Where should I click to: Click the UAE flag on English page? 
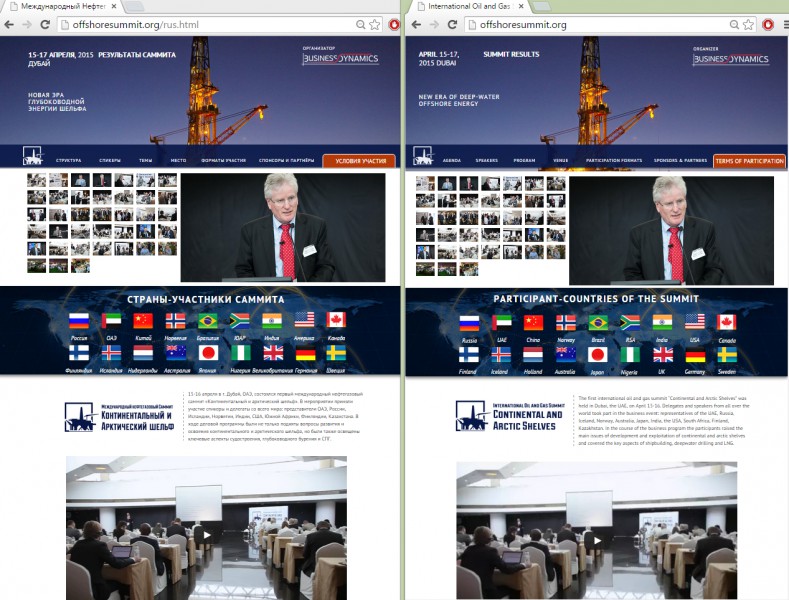pyautogui.click(x=502, y=322)
